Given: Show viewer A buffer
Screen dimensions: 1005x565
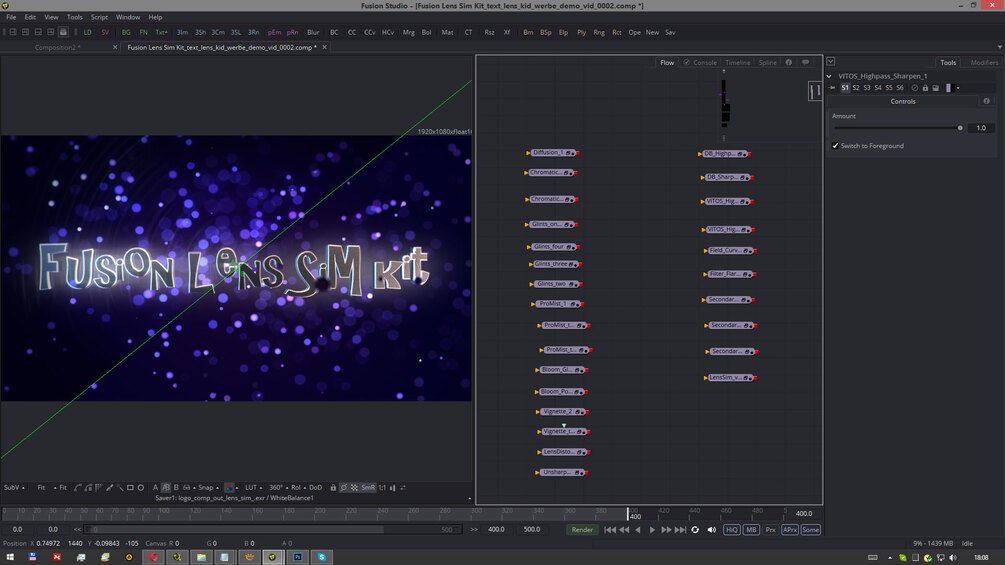Looking at the screenshot, I should [155, 487].
